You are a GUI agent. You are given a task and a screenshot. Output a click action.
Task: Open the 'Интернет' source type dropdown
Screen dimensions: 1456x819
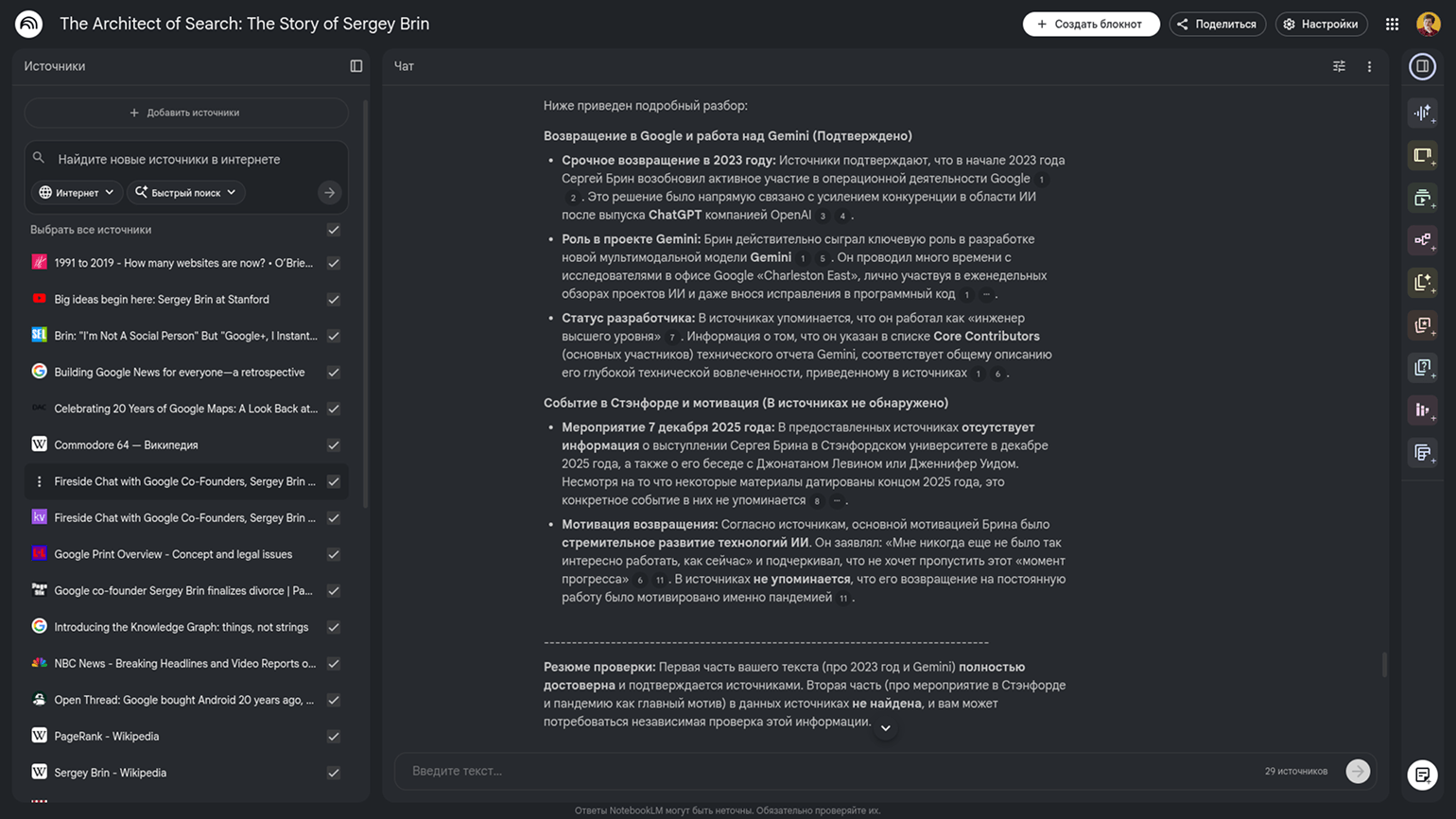pos(77,193)
